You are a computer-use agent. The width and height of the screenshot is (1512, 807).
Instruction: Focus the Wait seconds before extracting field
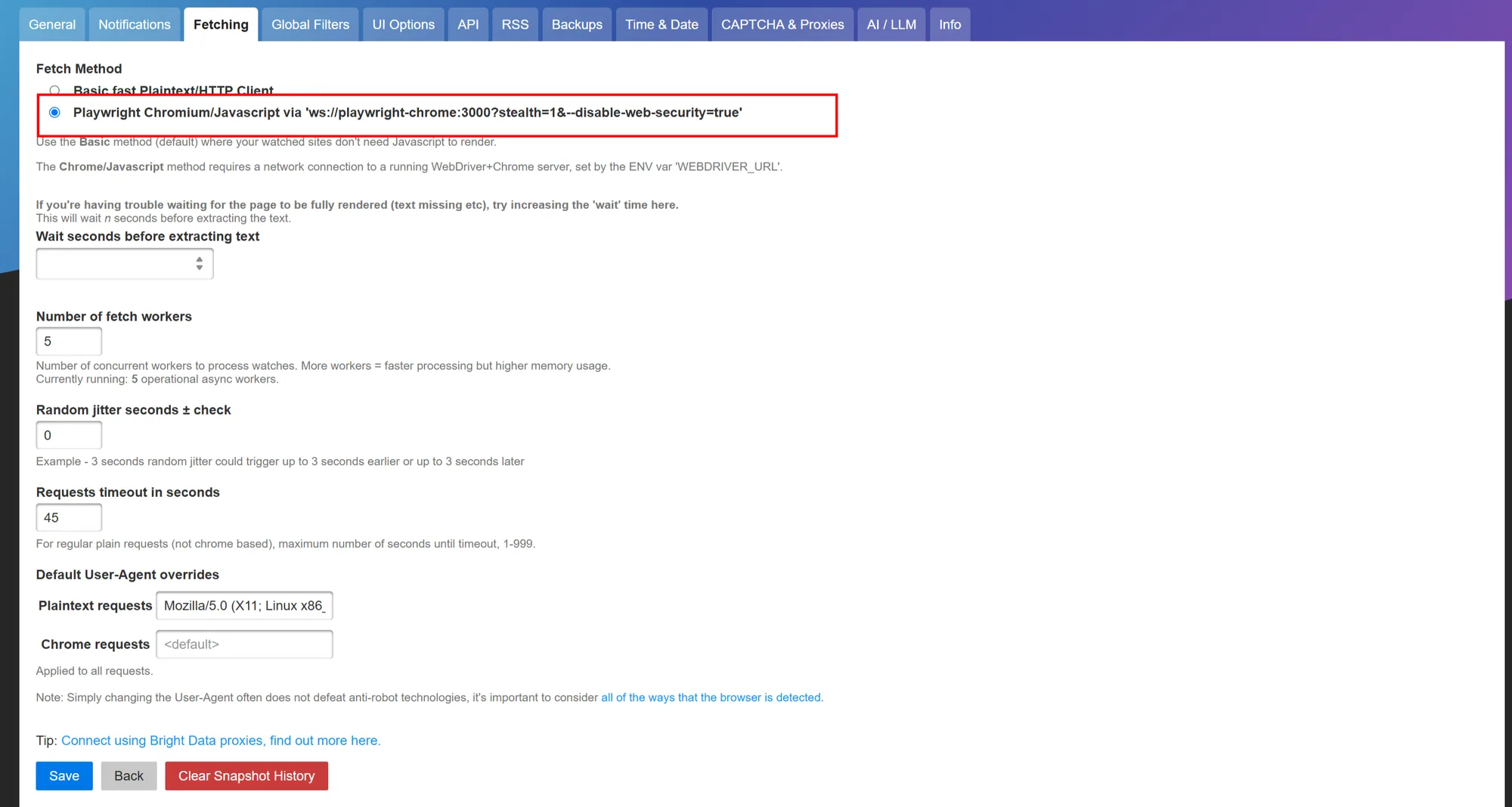(125, 264)
